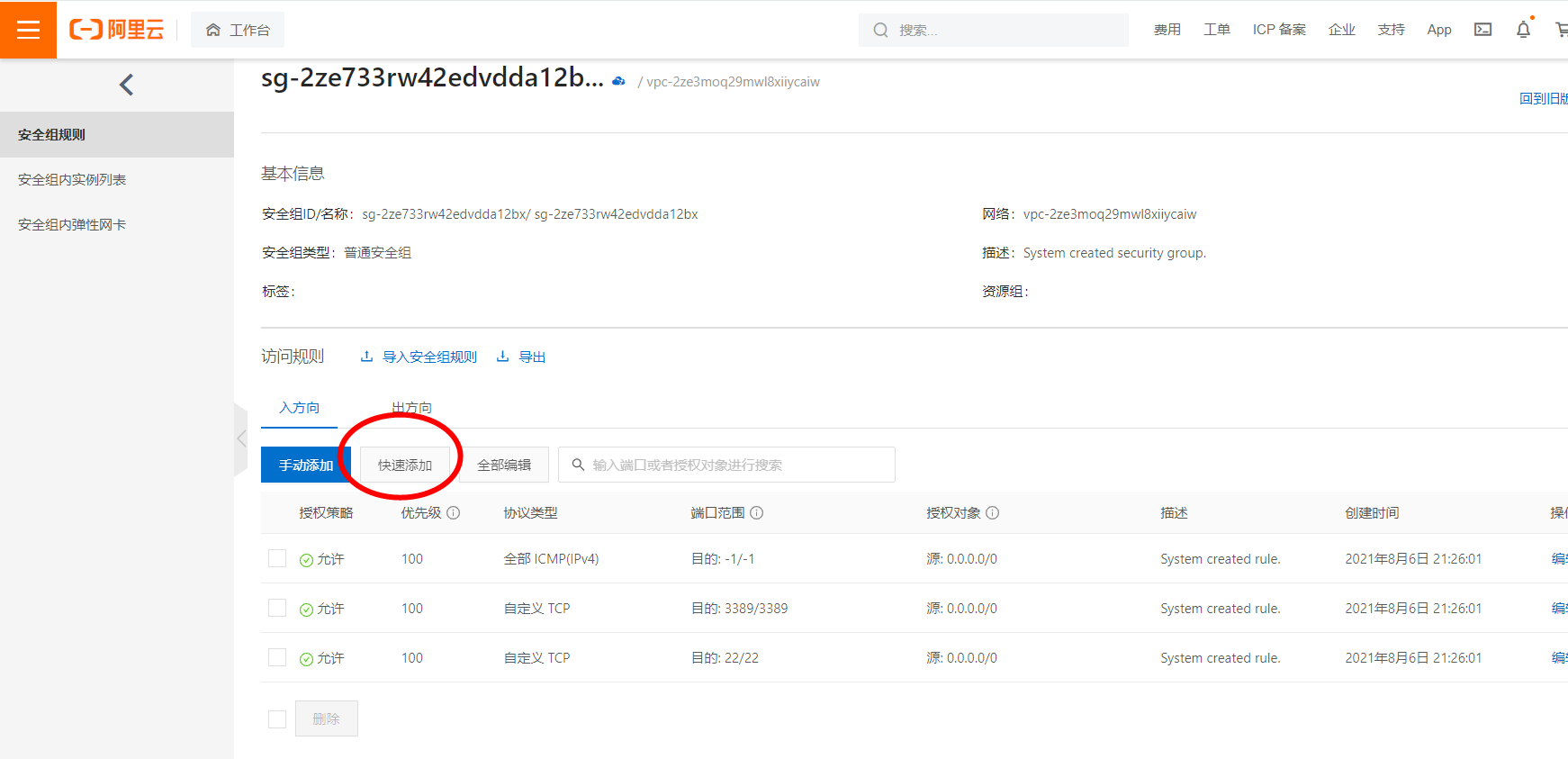Click the Alibaba Cloud logo

tap(117, 30)
